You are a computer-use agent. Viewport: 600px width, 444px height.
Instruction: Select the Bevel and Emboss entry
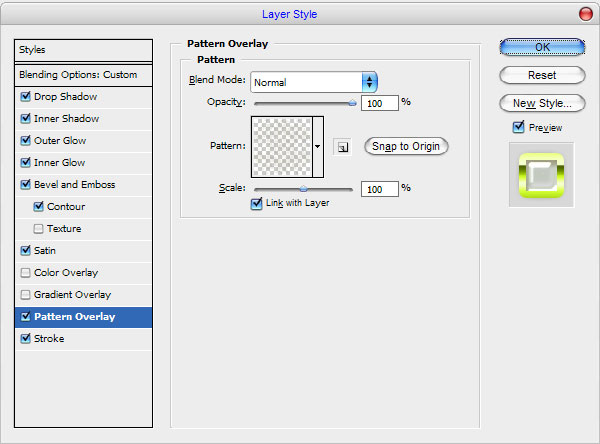click(83, 185)
